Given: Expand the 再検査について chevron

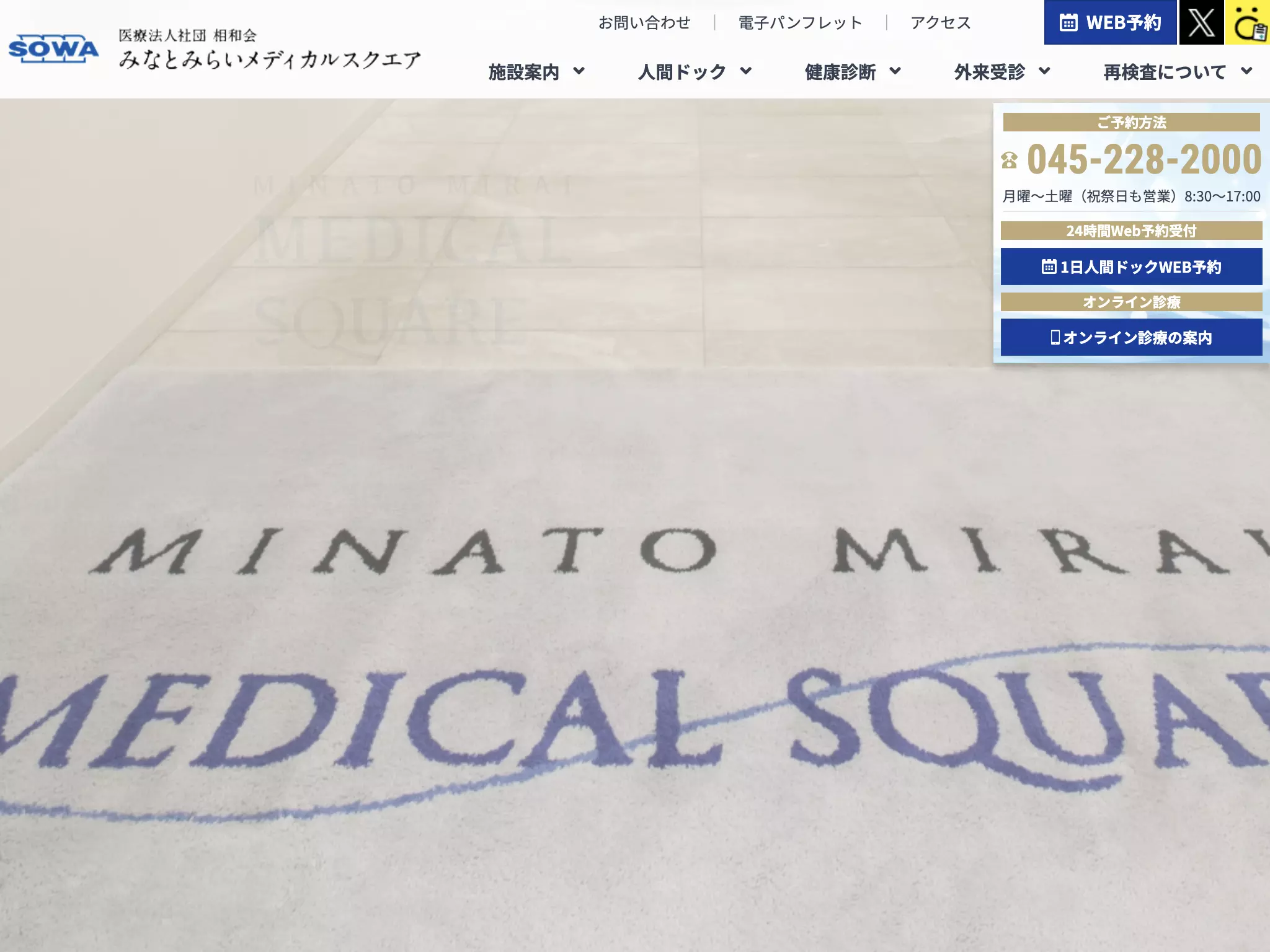Looking at the screenshot, I should click(x=1246, y=71).
